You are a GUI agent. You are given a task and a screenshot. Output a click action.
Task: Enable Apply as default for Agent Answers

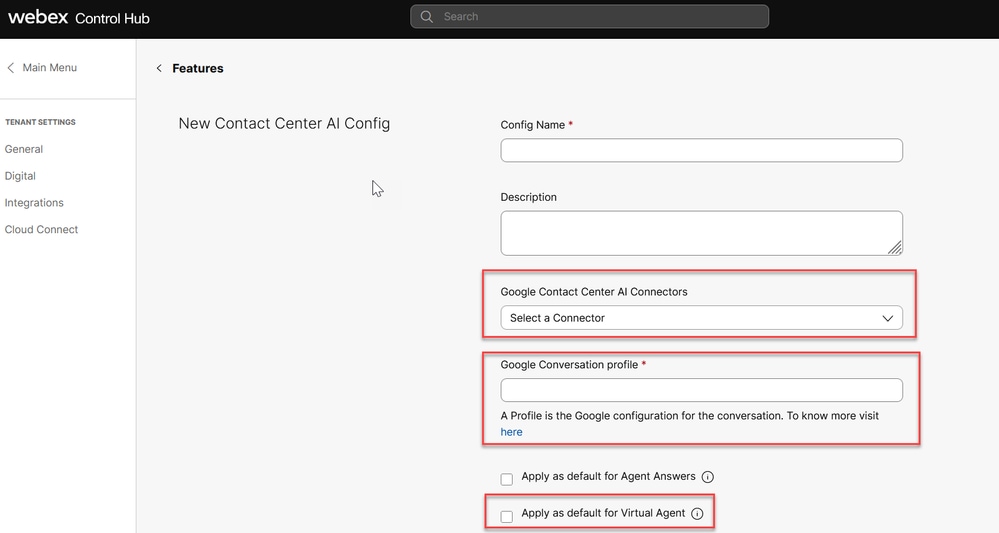[x=507, y=479]
